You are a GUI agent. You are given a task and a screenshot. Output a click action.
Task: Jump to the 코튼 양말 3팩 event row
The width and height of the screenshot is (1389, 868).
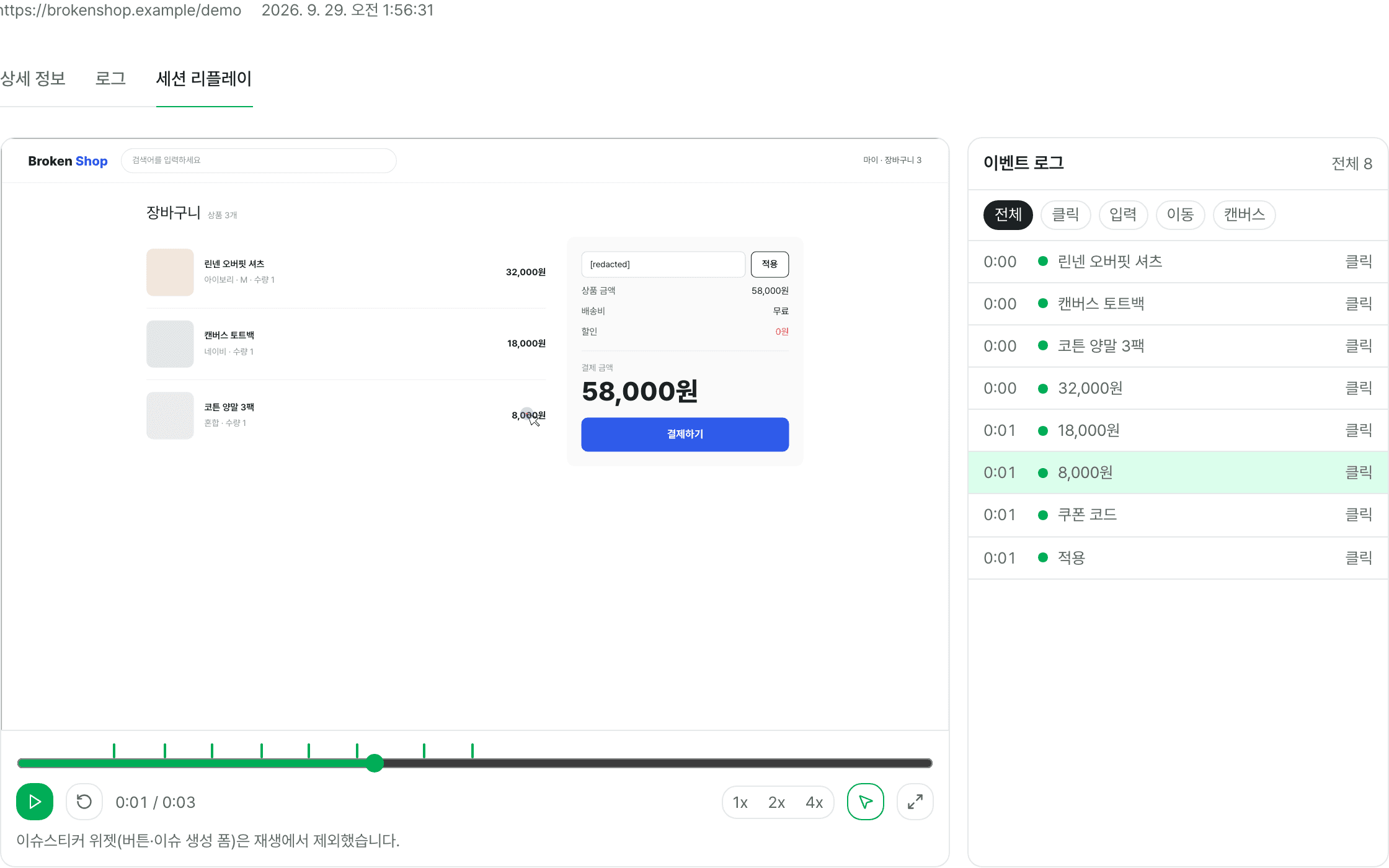click(1178, 346)
